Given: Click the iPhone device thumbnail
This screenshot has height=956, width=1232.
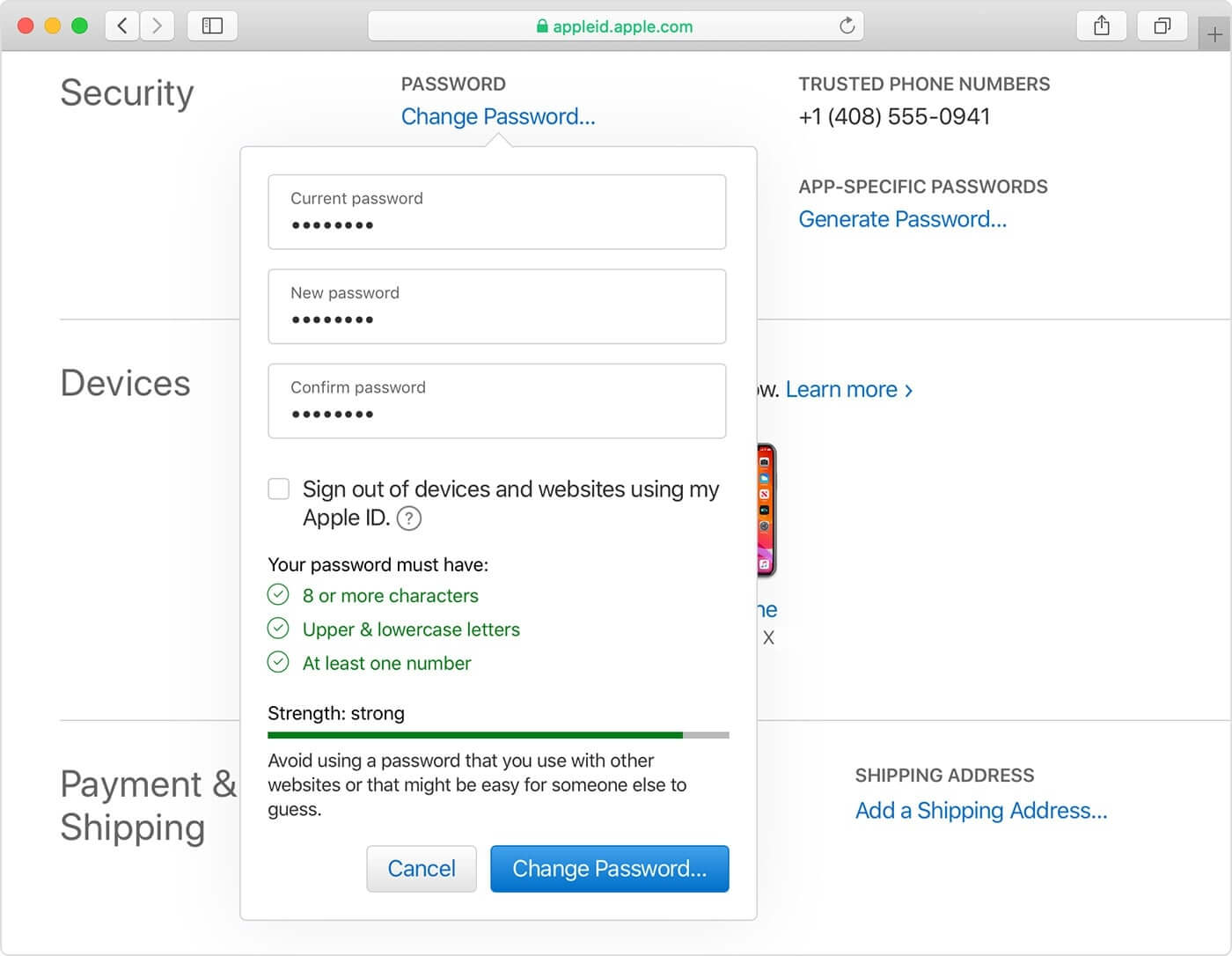Looking at the screenshot, I should tap(766, 511).
